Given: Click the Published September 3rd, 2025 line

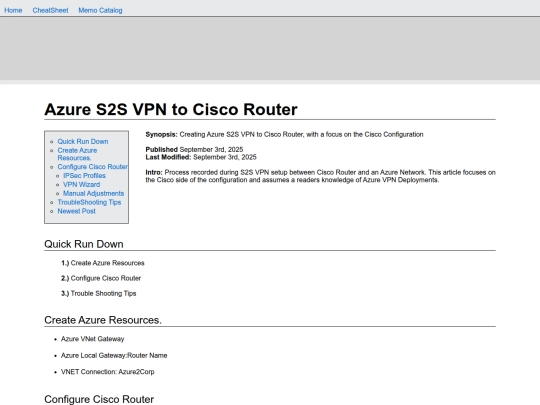Looking at the screenshot, I should [x=194, y=149].
